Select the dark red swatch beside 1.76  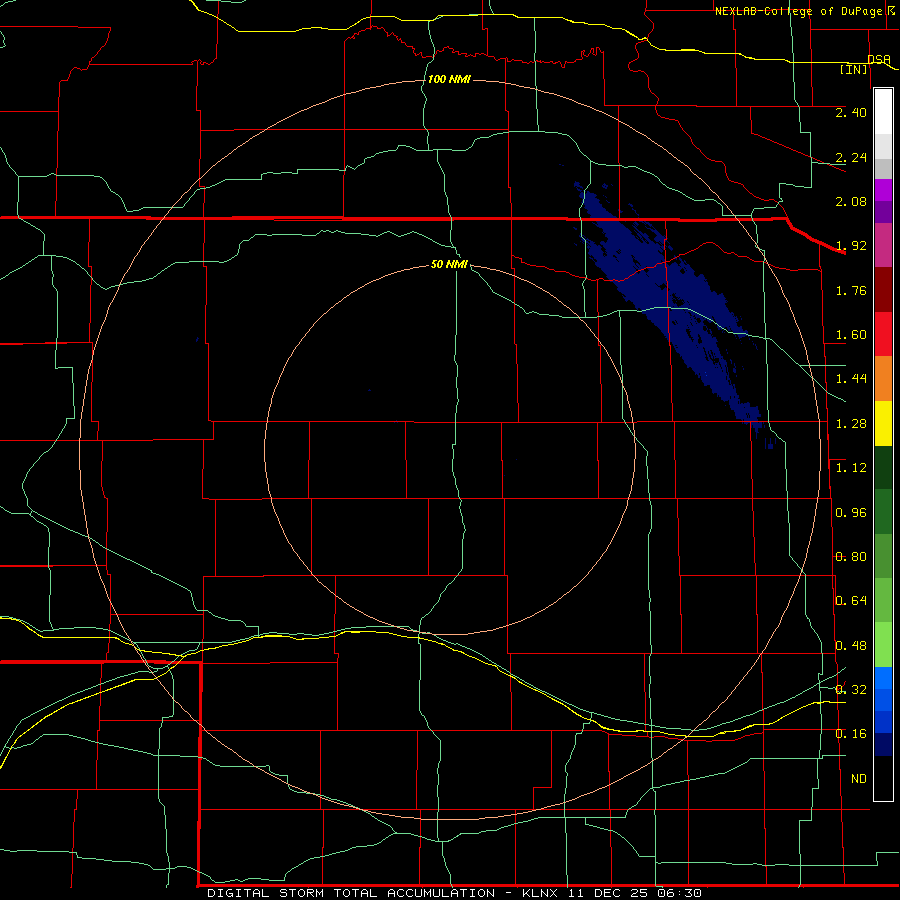coord(883,290)
